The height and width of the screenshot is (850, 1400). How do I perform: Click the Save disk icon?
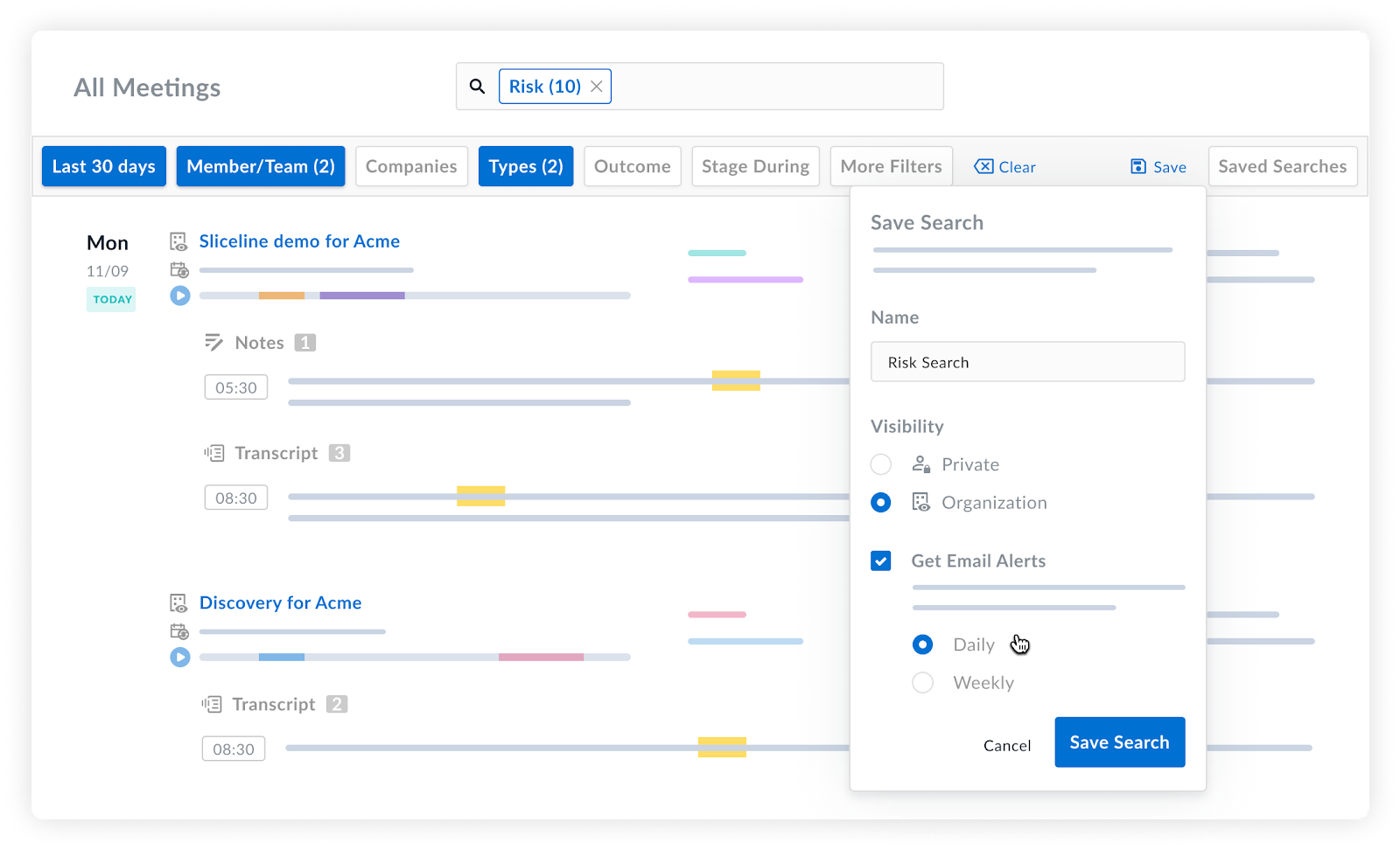1138,167
